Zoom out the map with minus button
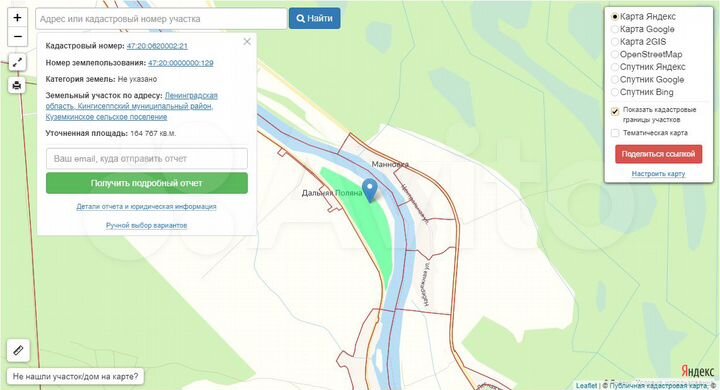This screenshot has height=390, width=720. [x=17, y=37]
